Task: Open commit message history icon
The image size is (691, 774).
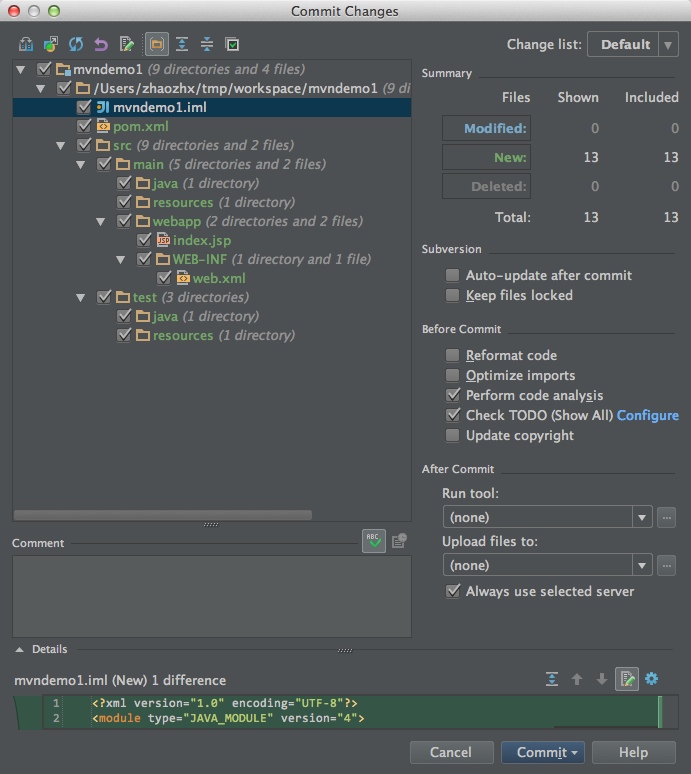Action: pos(399,541)
